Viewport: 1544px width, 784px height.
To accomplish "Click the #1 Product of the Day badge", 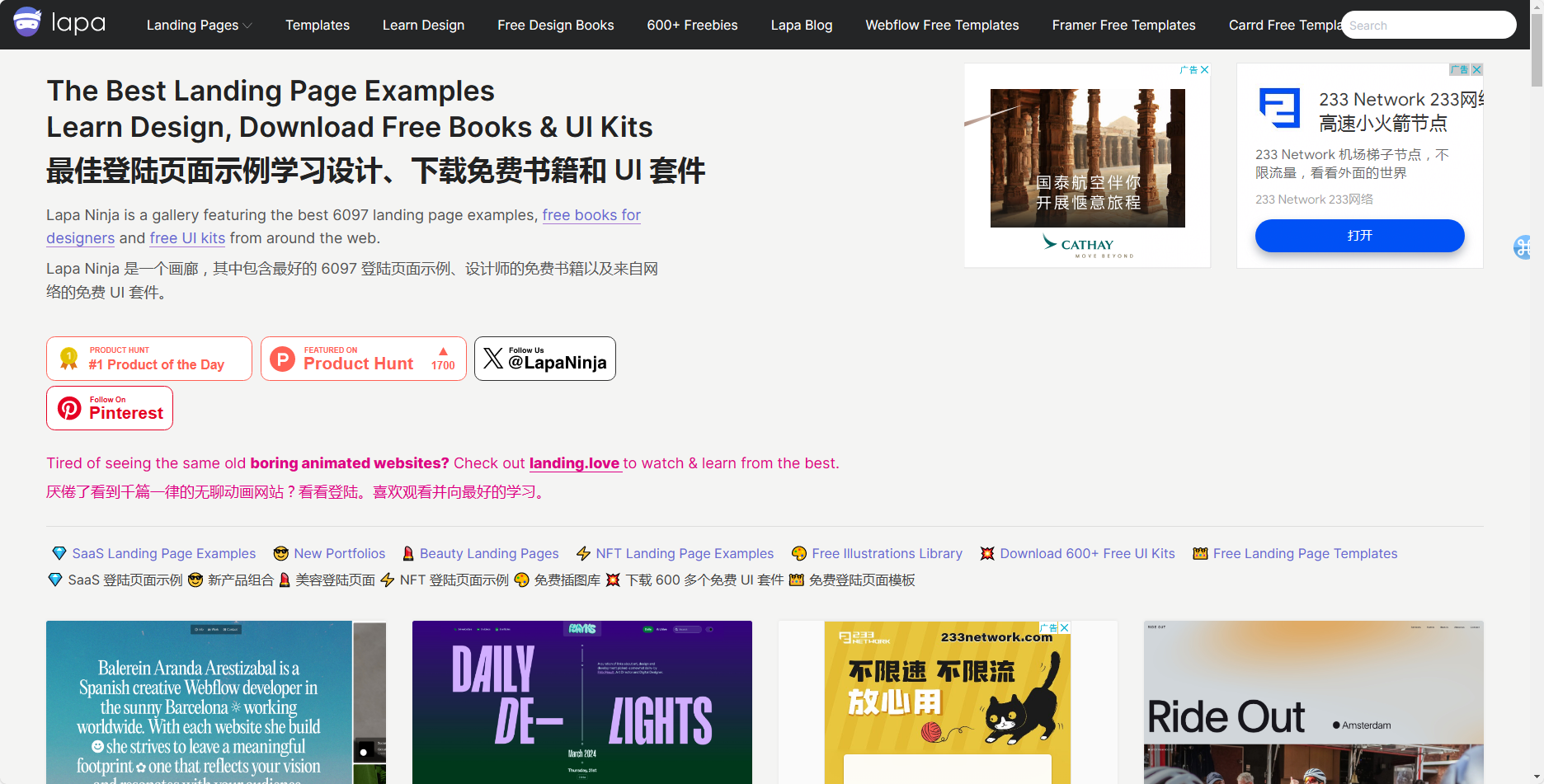I will 149,359.
